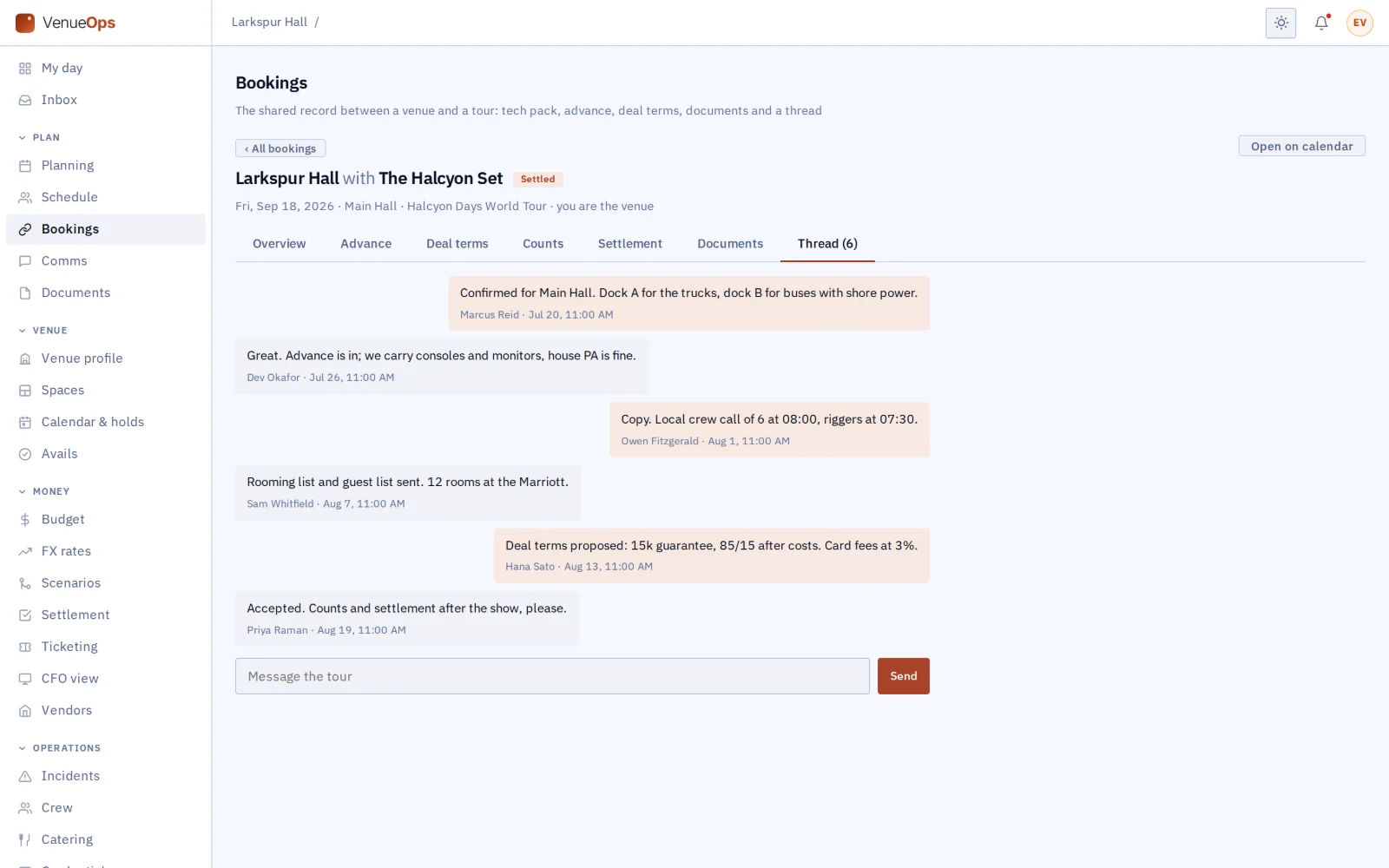Collapse the MONEY section

(x=43, y=491)
